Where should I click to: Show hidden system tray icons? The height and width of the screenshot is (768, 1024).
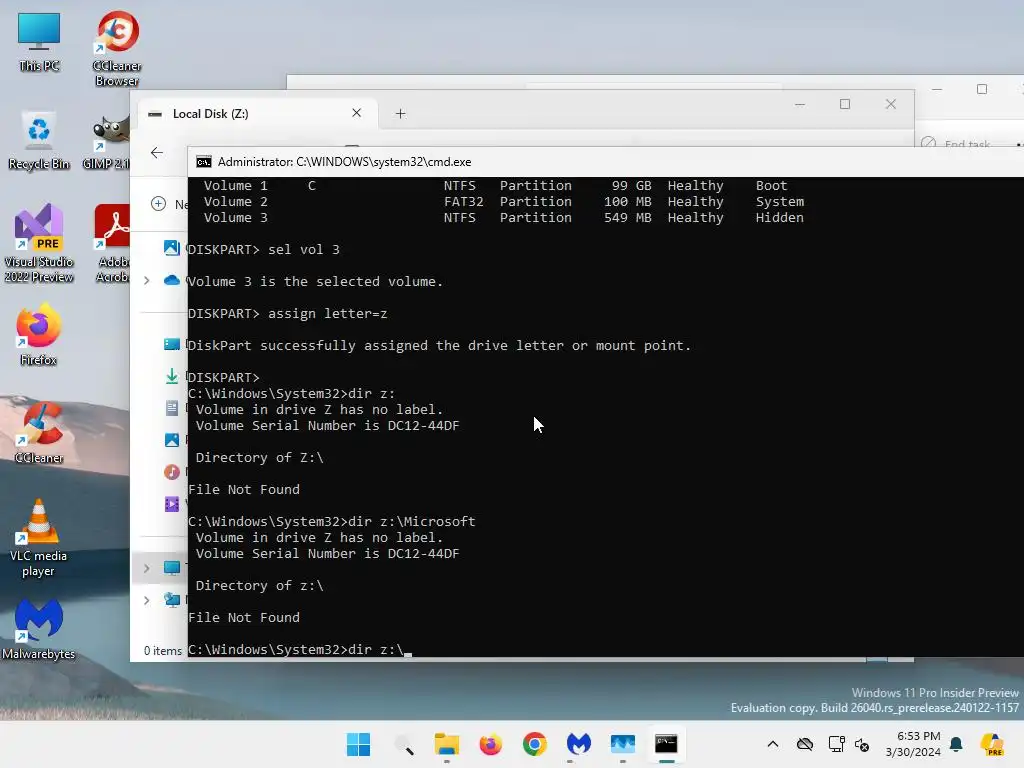[773, 744]
